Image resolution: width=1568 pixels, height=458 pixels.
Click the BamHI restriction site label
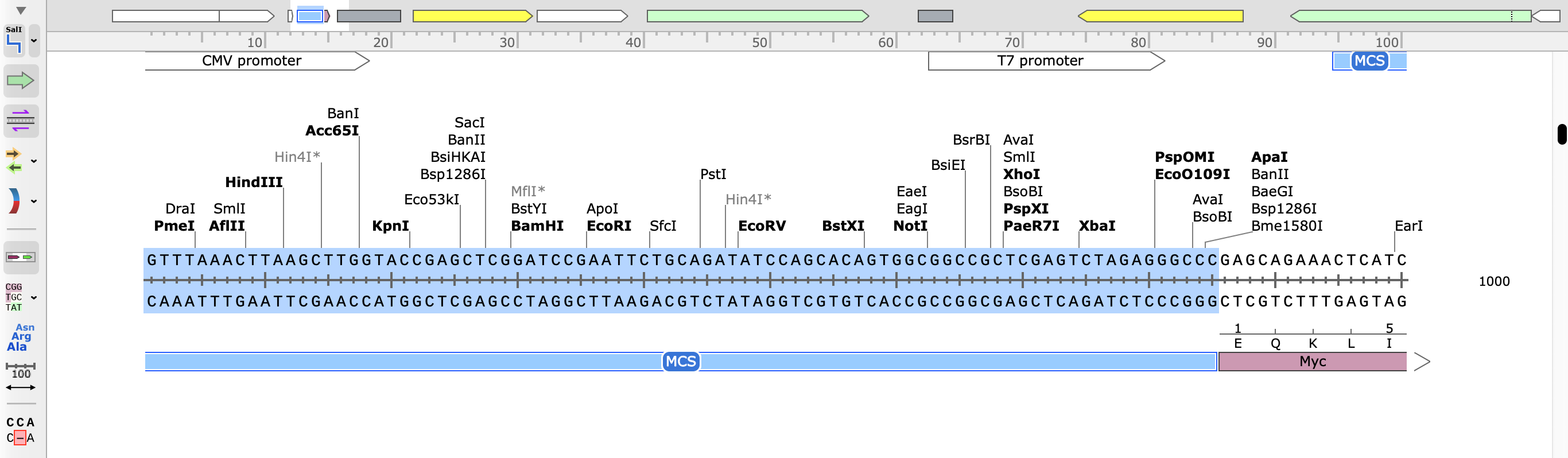point(537,226)
